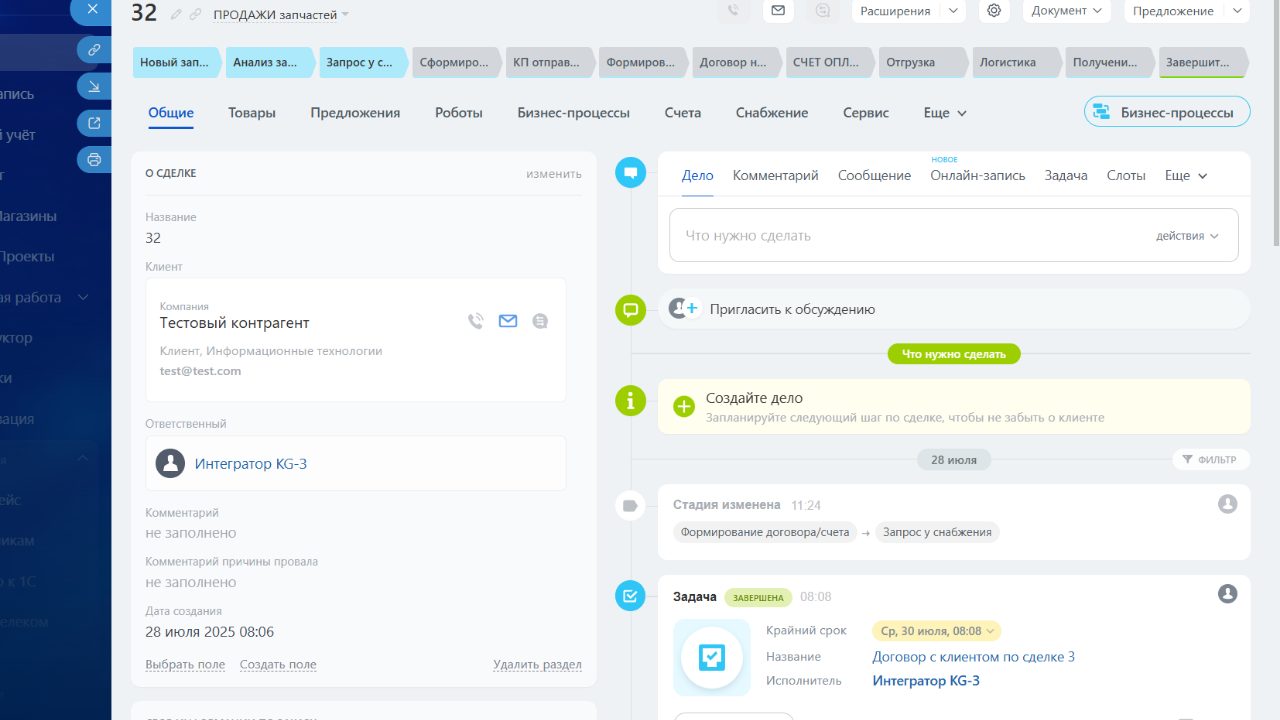Screen dimensions: 1280x720
Task: Expand Еще in the deal tabs row
Action: pos(945,113)
